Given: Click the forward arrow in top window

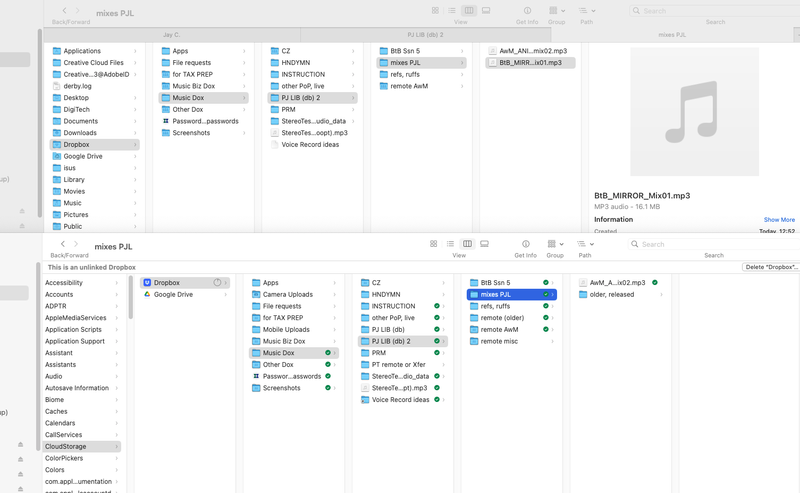Looking at the screenshot, I should [78, 11].
